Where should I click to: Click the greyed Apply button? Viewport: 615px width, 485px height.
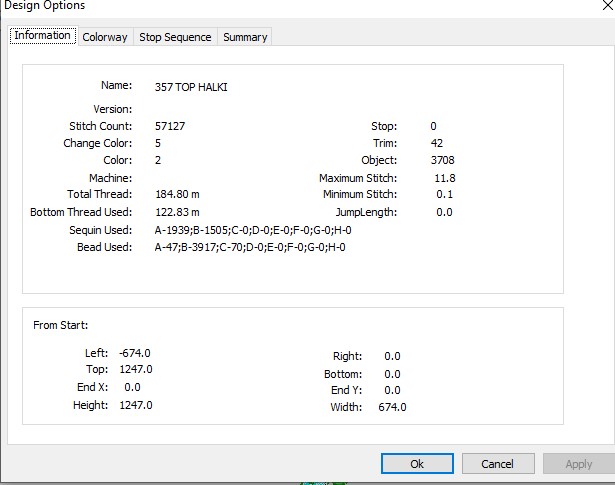point(579,464)
